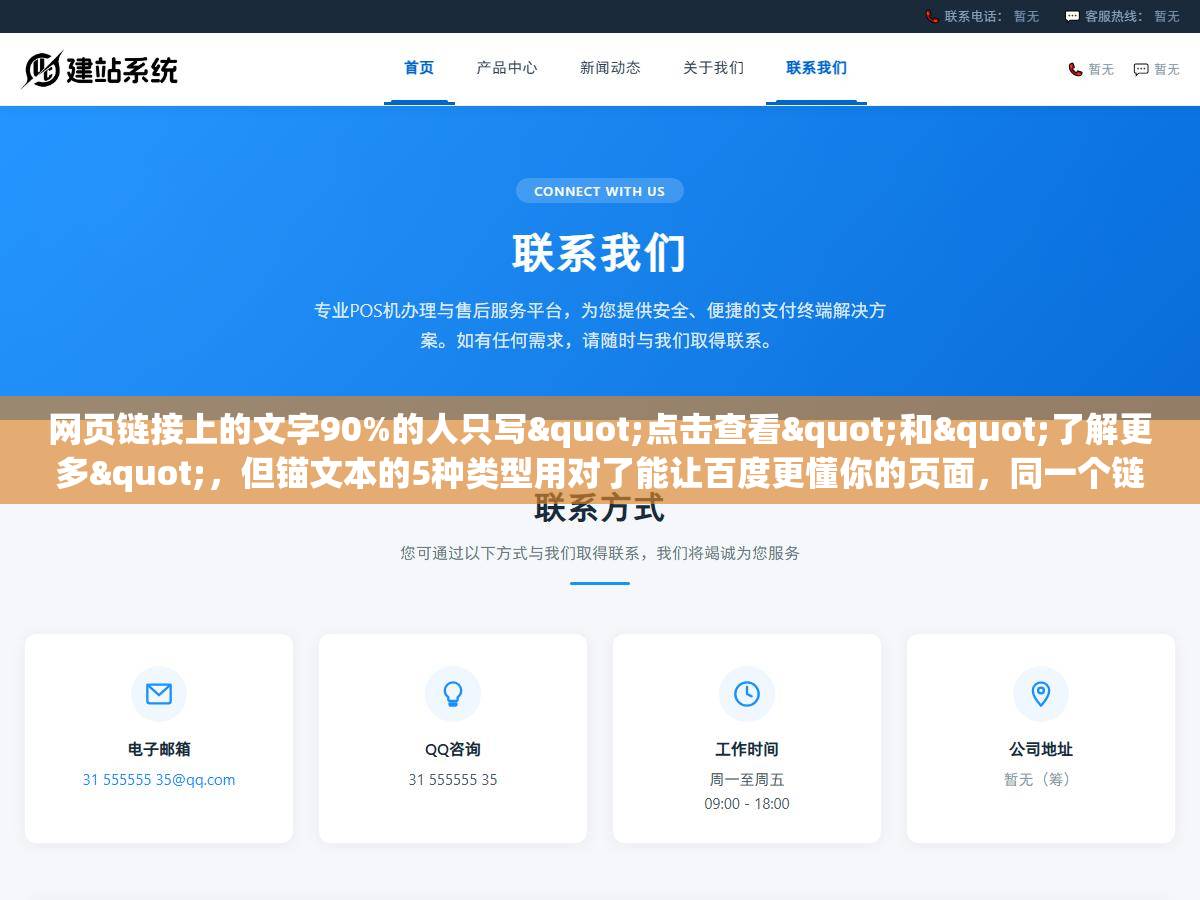The width and height of the screenshot is (1200, 900).
Task: Click the top bar 联系电话 phone icon
Action: coord(932,16)
